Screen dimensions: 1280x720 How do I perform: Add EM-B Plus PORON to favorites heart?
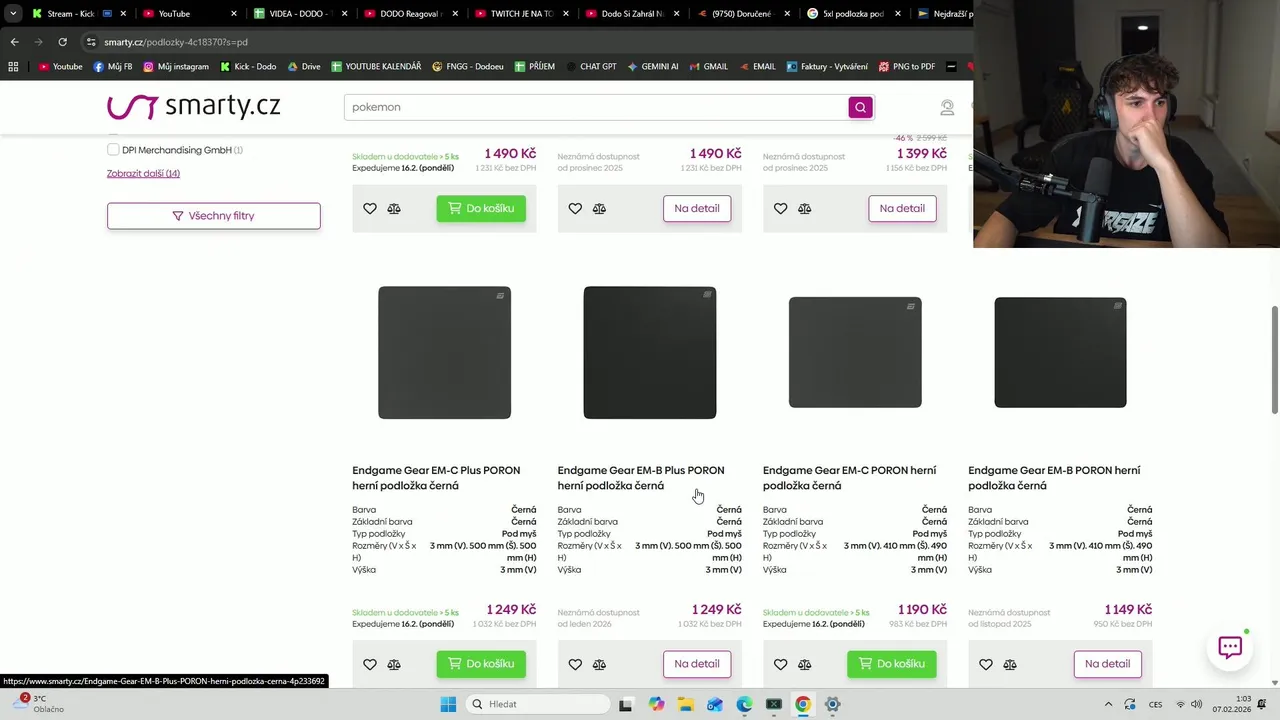[575, 664]
